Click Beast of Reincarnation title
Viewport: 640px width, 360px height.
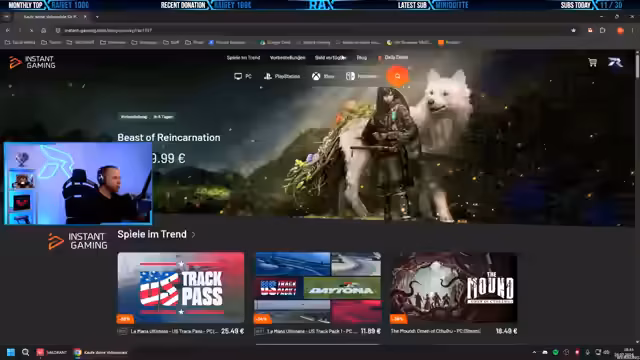click(x=169, y=138)
